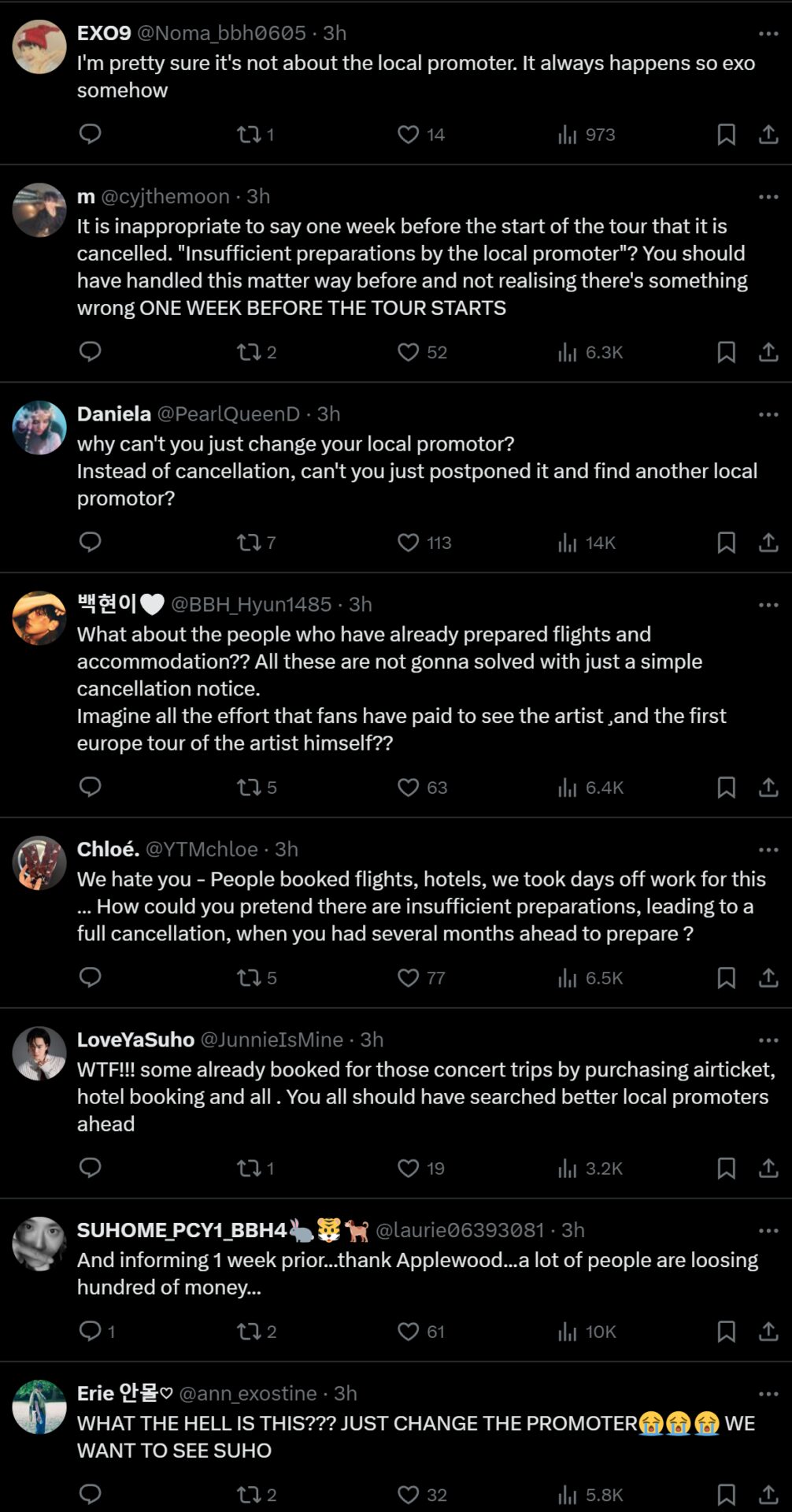792x1512 pixels.
Task: Bookmark the tweet from @BBH_Hyun1485
Action: point(726,787)
